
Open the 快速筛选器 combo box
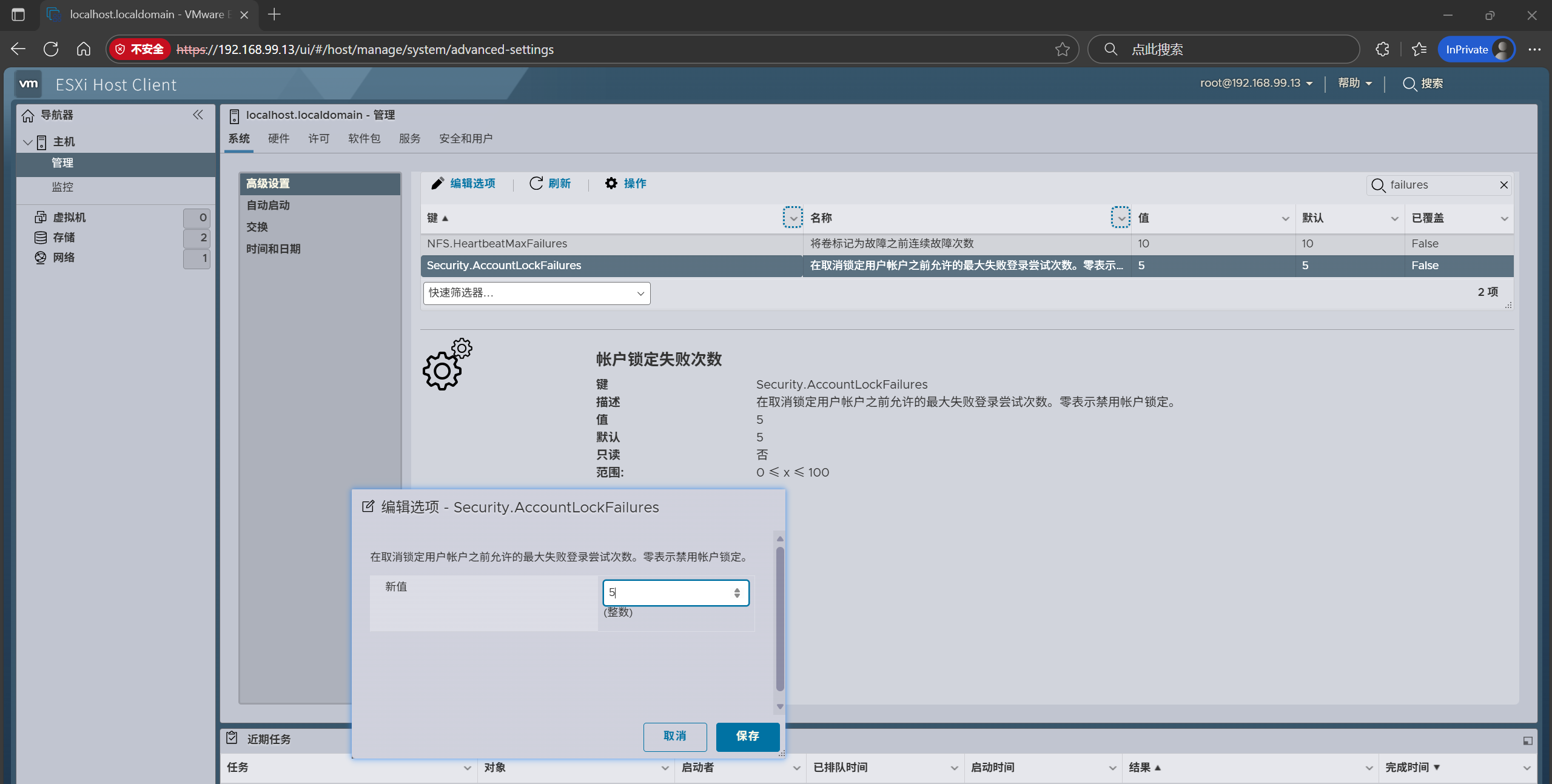[537, 293]
